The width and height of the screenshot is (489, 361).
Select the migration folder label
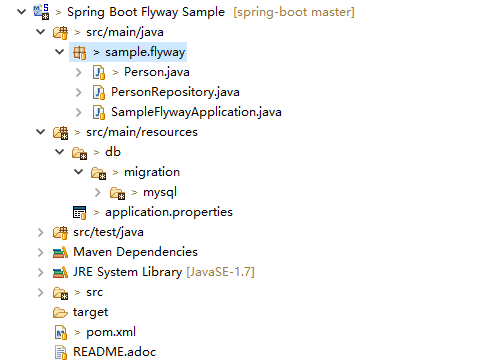pyautogui.click(x=152, y=172)
